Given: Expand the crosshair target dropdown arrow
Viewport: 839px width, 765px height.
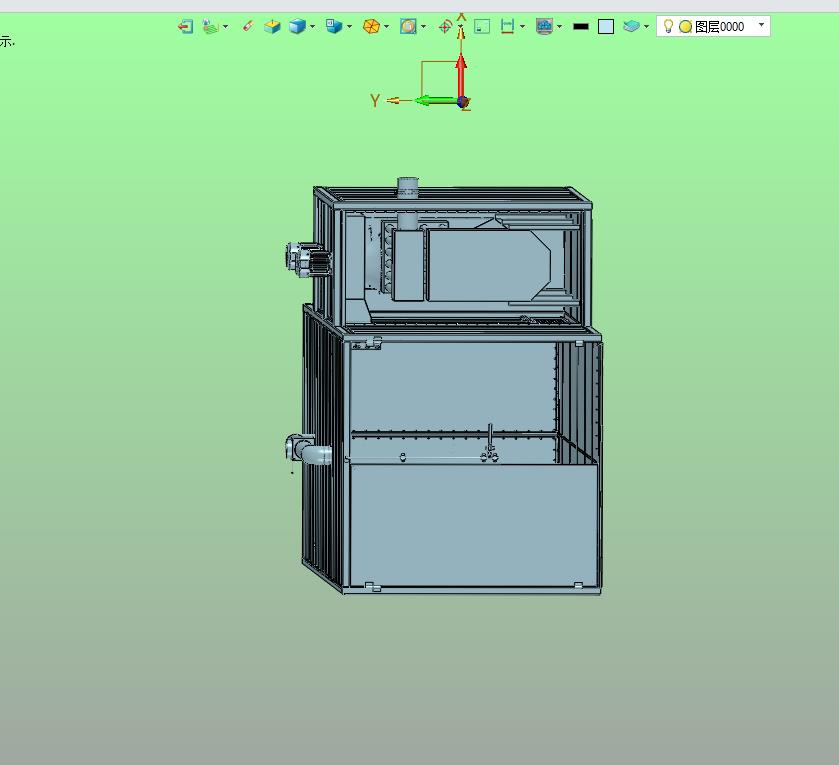Looking at the screenshot, I should pos(461,26).
